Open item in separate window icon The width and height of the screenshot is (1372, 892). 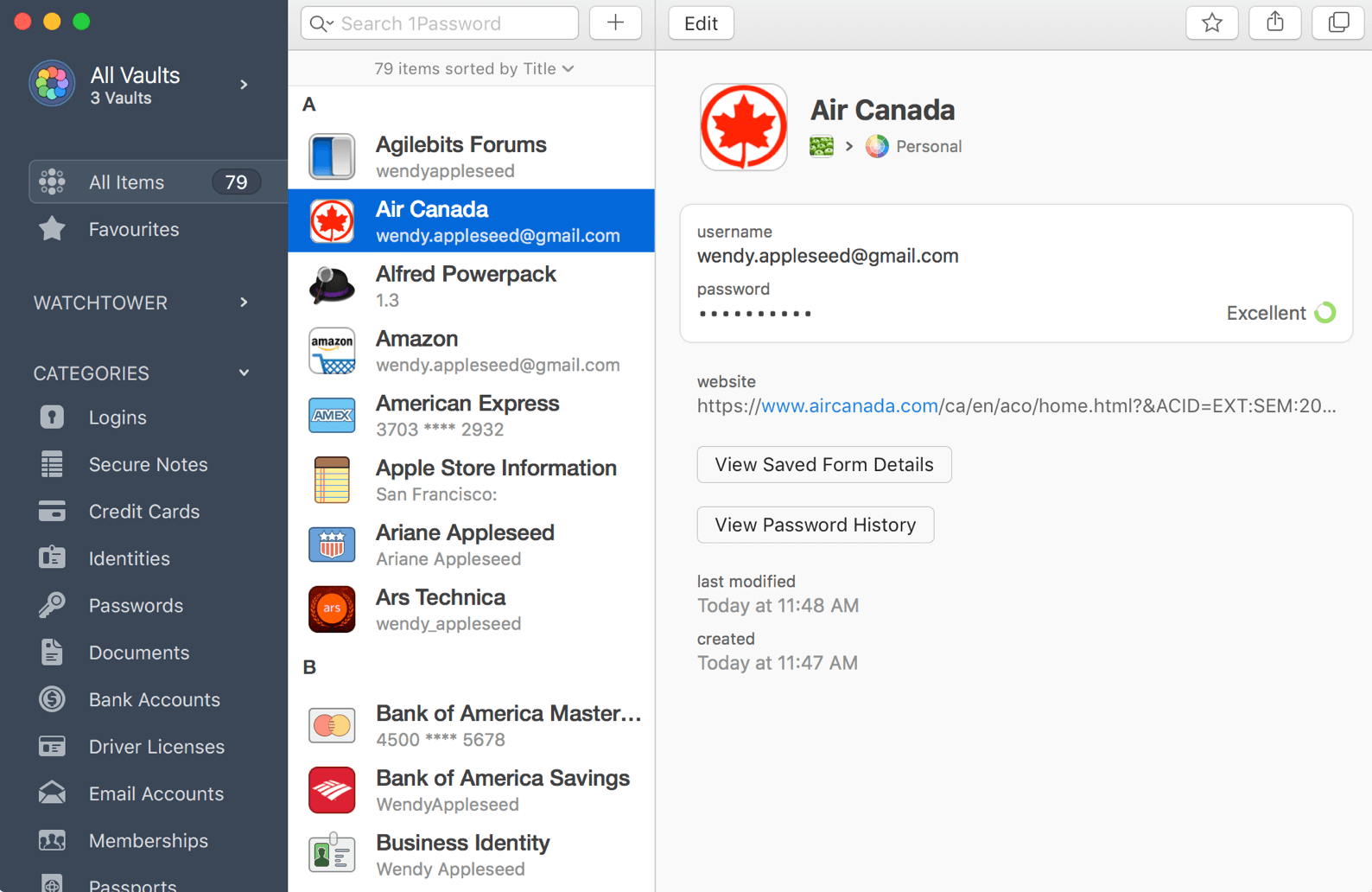click(1338, 23)
